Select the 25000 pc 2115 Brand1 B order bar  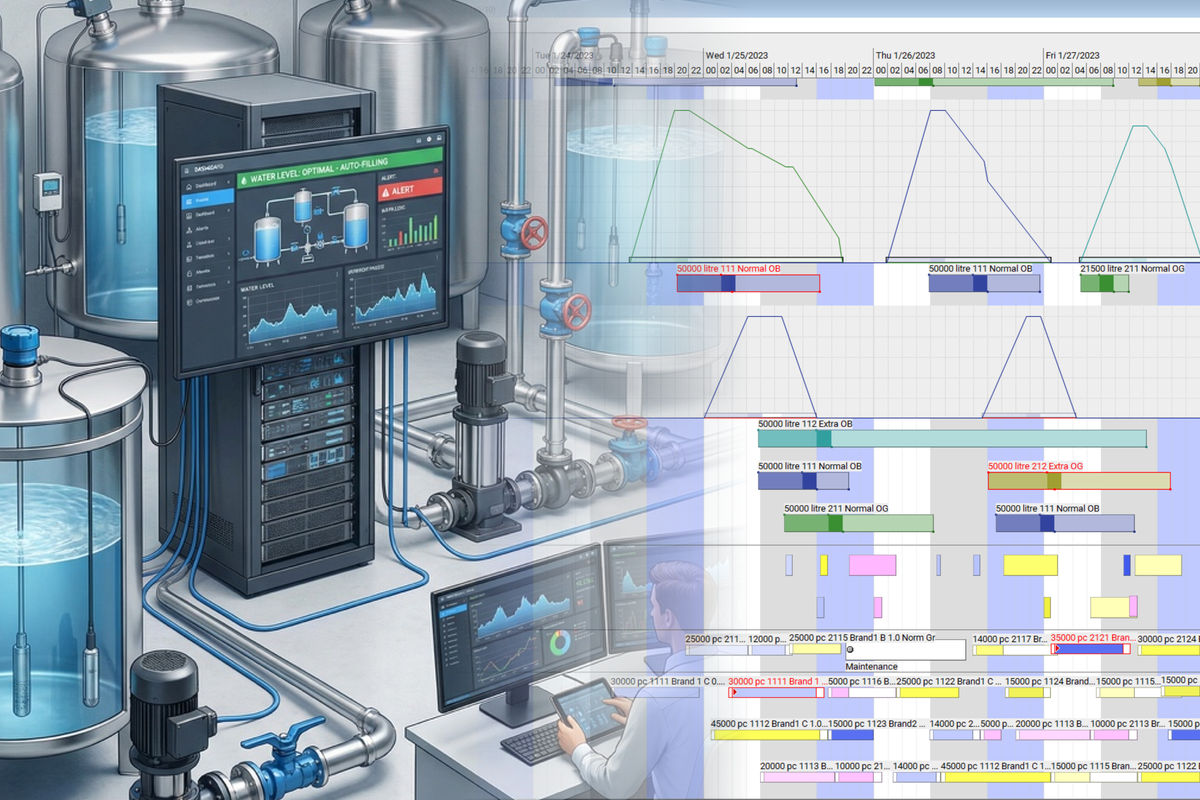(816, 650)
